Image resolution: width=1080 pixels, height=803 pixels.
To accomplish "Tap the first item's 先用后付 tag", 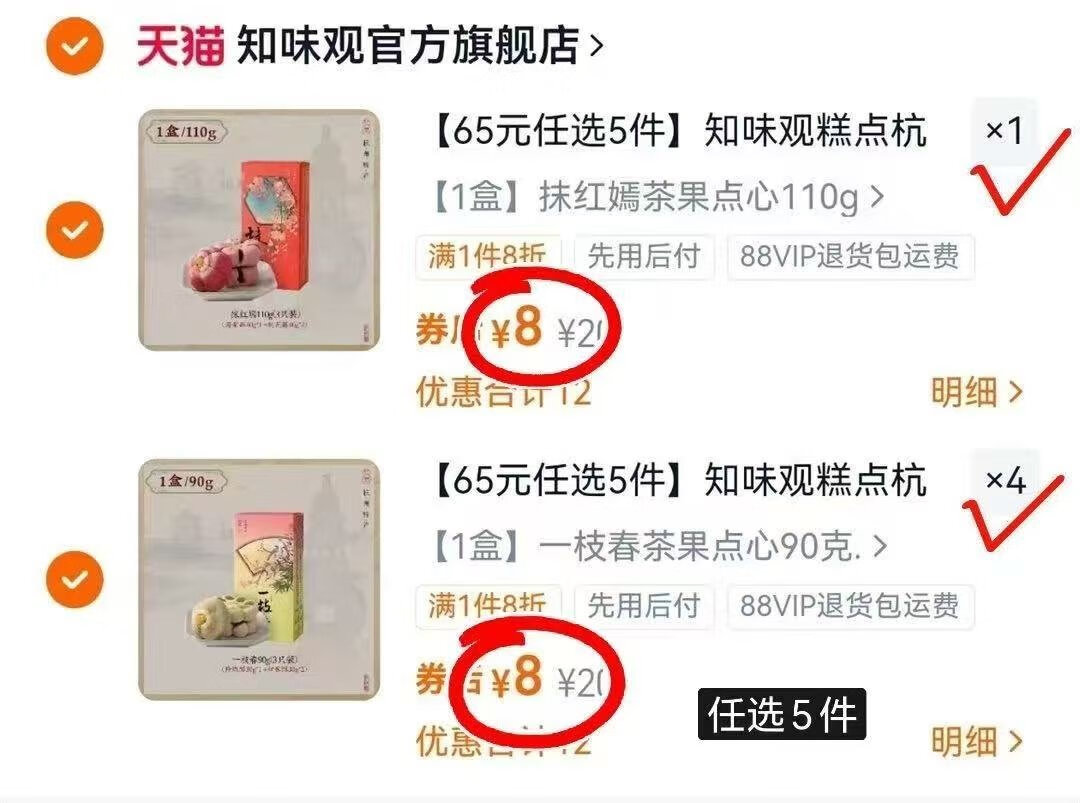I will point(644,256).
